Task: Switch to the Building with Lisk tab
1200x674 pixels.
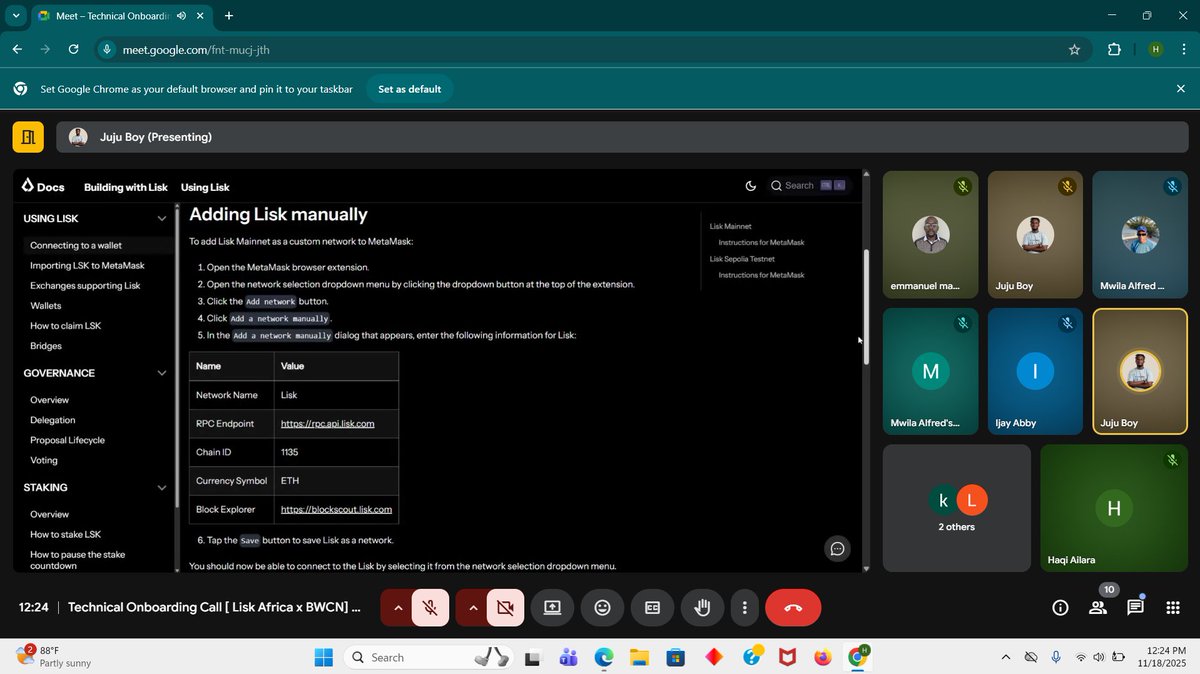Action: coord(125,187)
